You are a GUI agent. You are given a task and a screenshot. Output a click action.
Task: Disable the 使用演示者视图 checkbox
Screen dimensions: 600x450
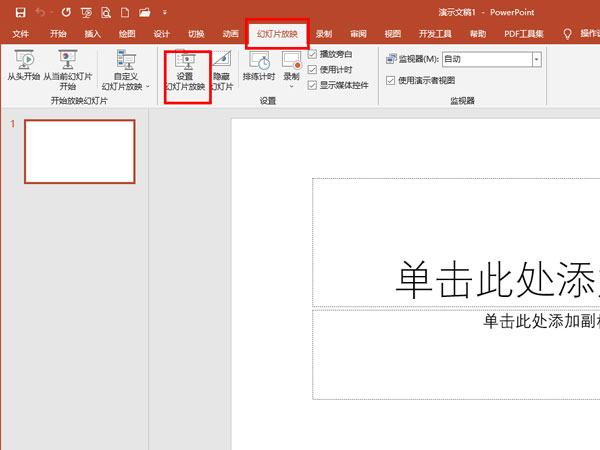coord(391,80)
